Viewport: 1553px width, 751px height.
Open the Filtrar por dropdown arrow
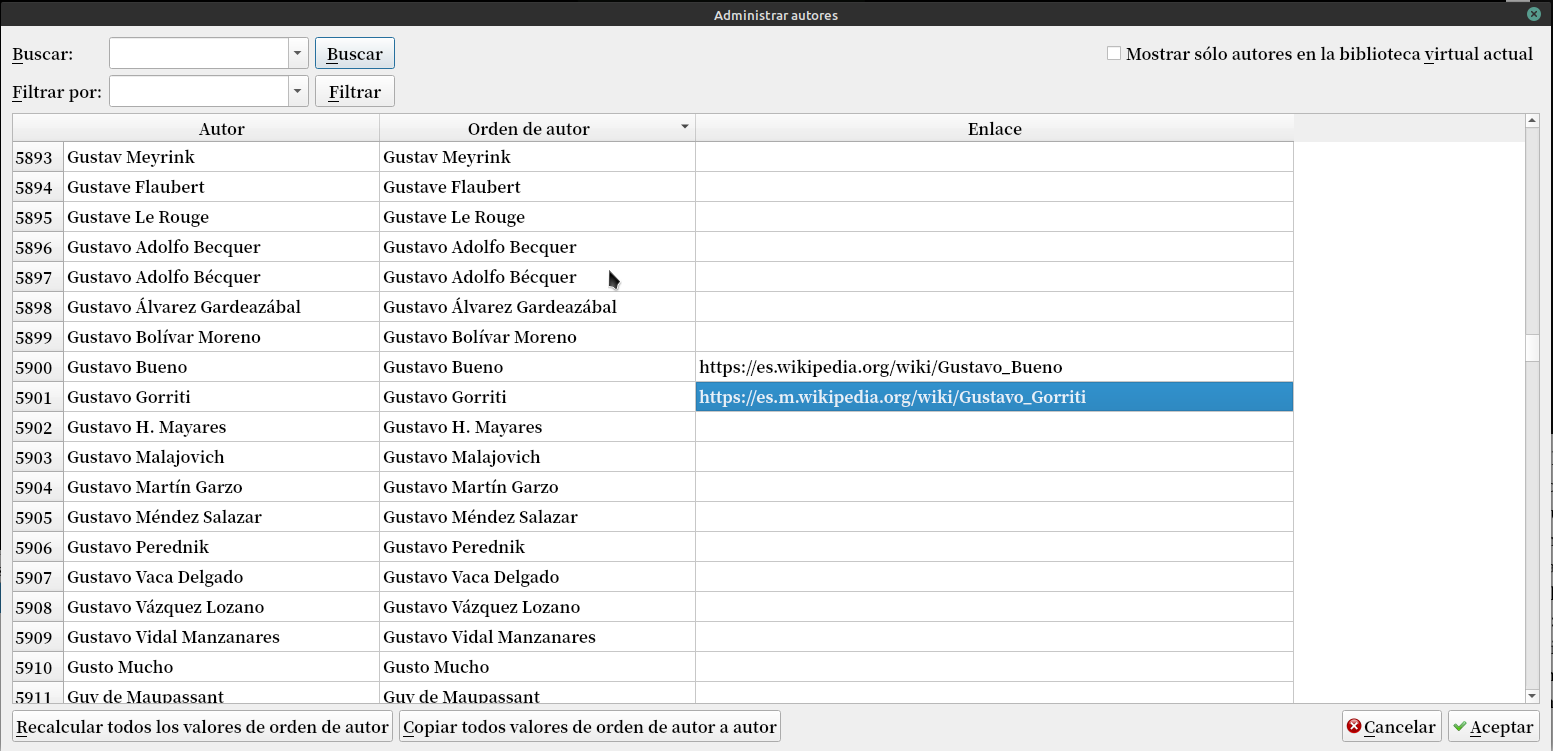point(297,92)
